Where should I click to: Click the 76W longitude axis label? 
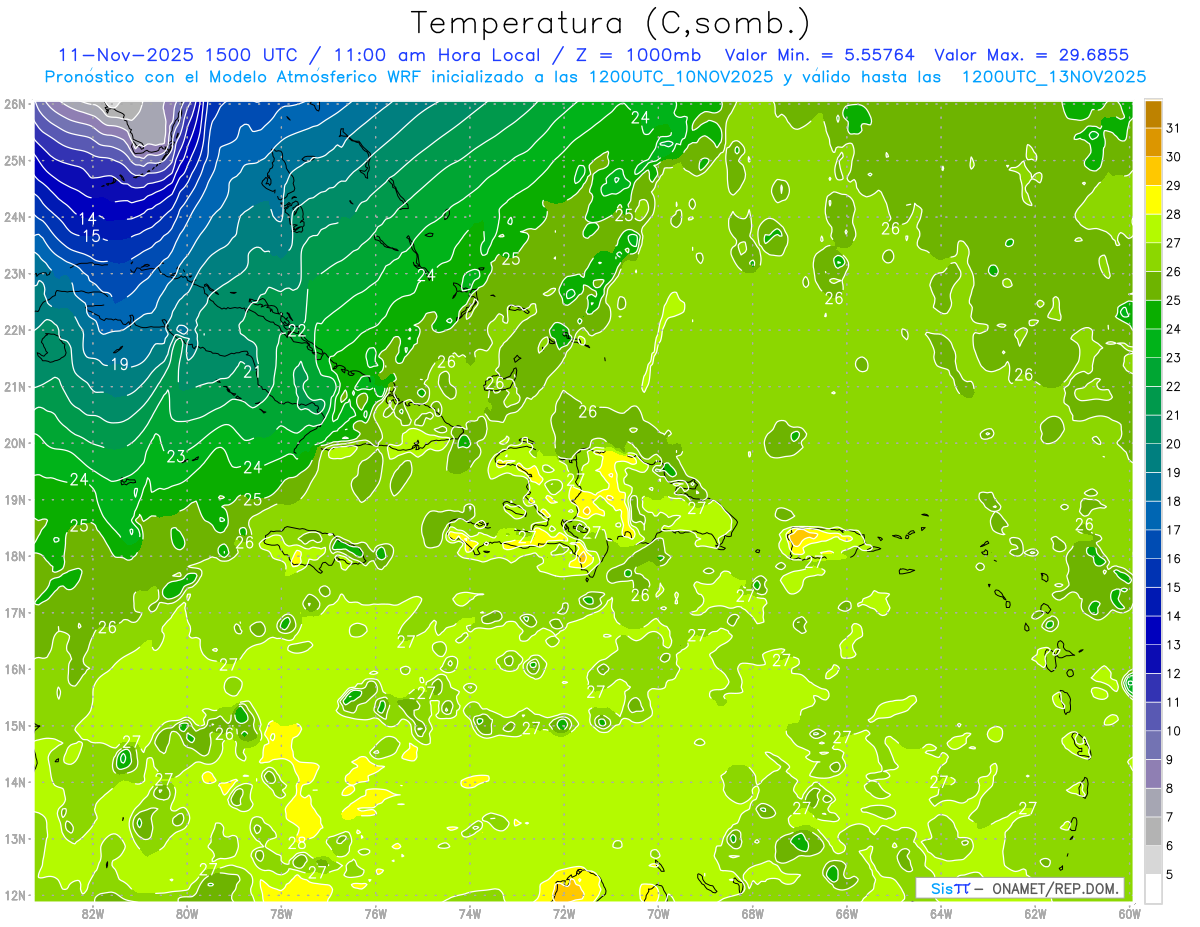[x=375, y=912]
